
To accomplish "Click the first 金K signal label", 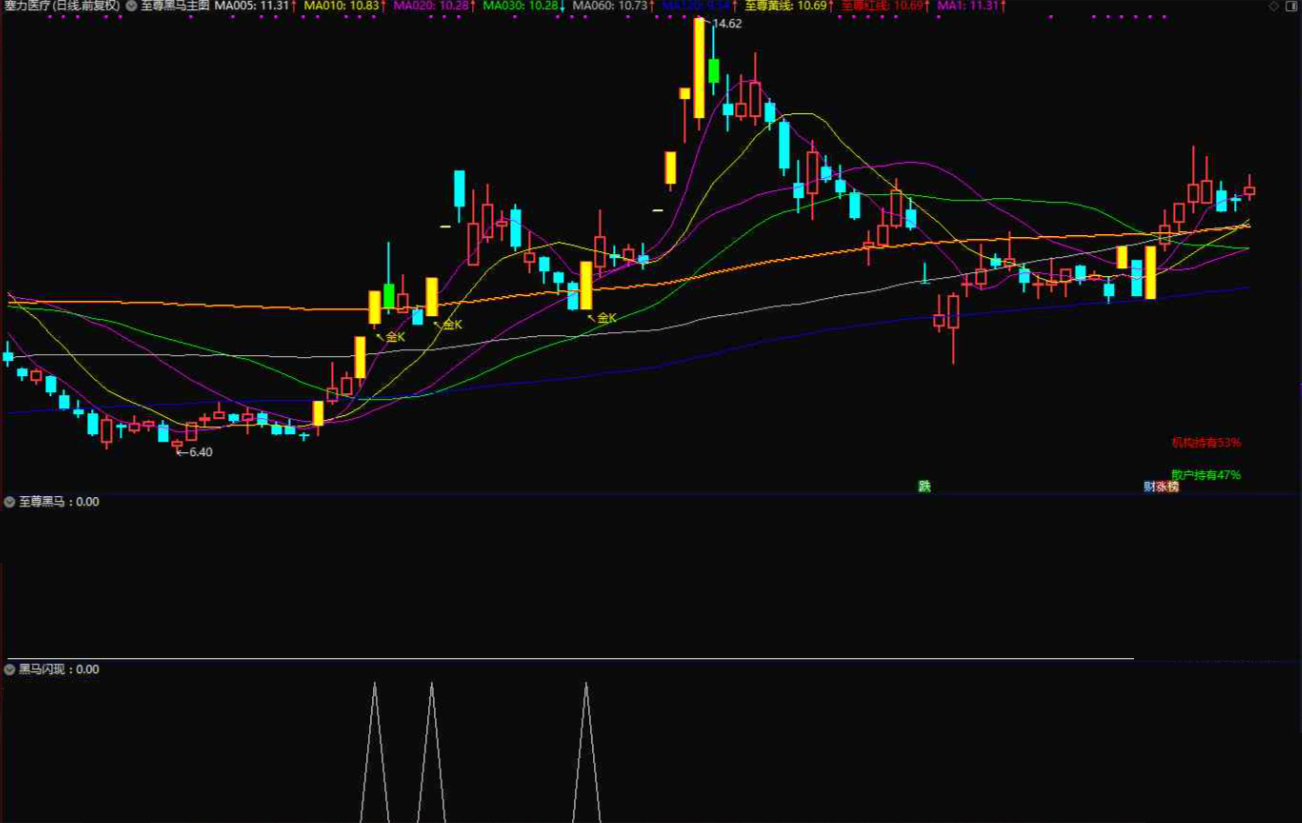I will point(394,337).
